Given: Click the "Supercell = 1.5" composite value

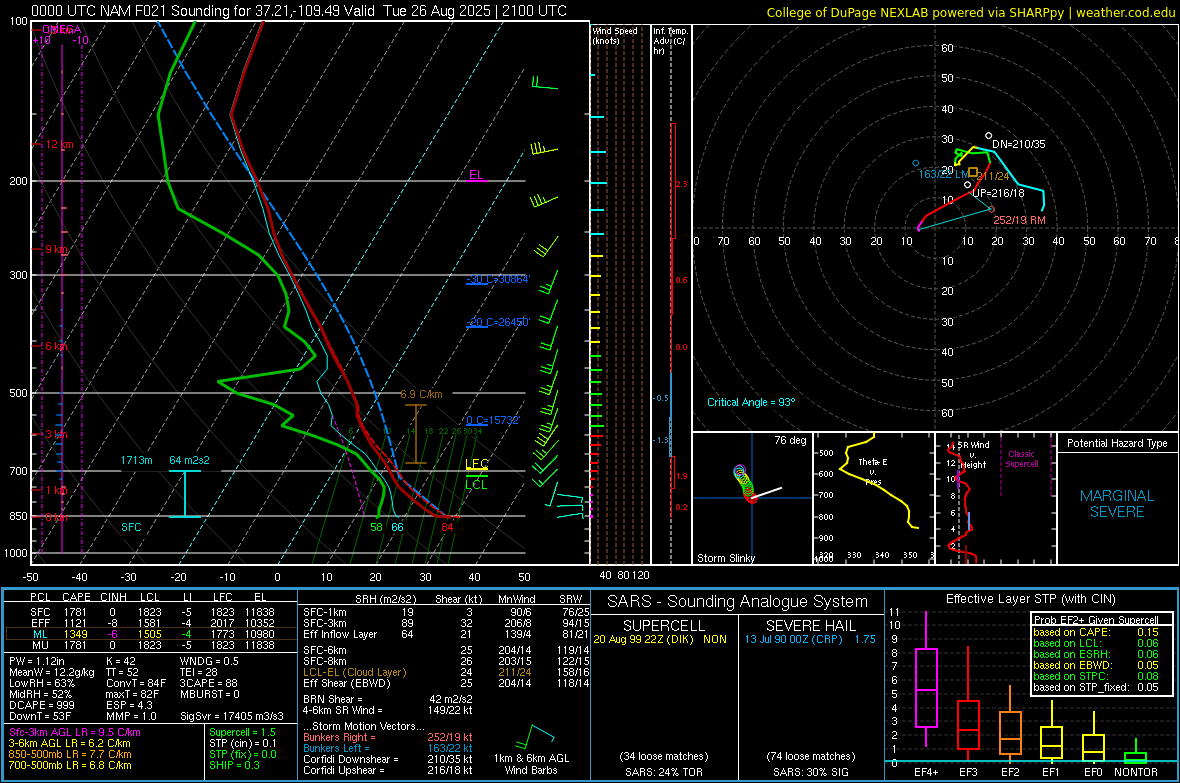Looking at the screenshot, I should click(242, 732).
